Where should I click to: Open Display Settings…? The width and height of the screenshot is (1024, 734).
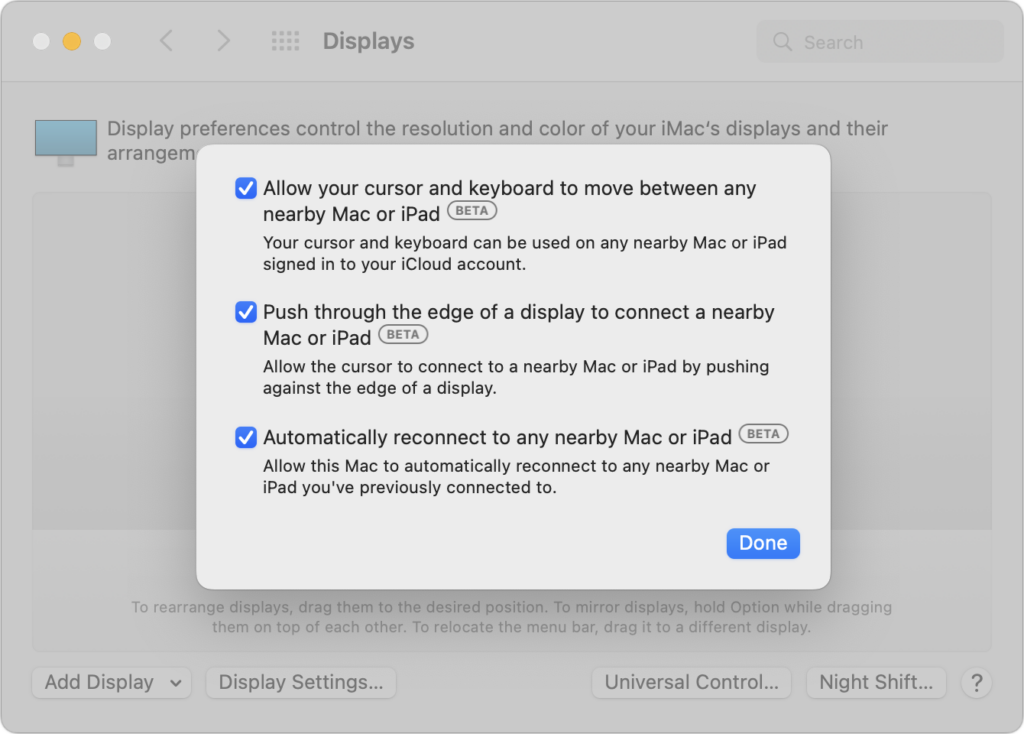(x=301, y=682)
